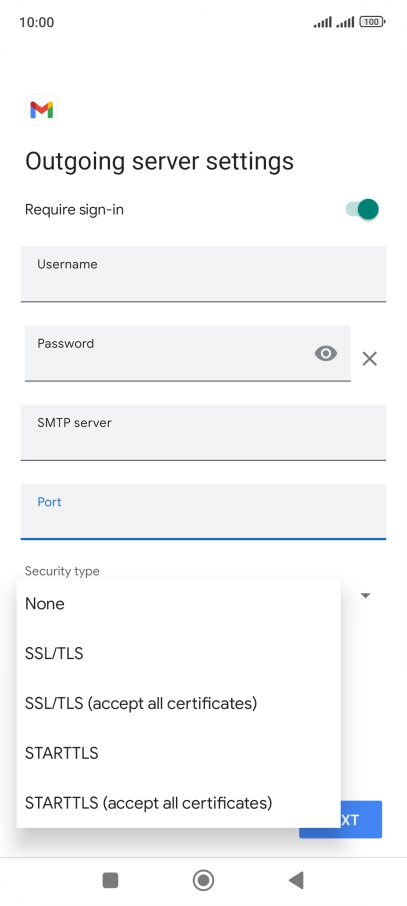Select SSL/TLS option
407x906 pixels.
(179, 653)
